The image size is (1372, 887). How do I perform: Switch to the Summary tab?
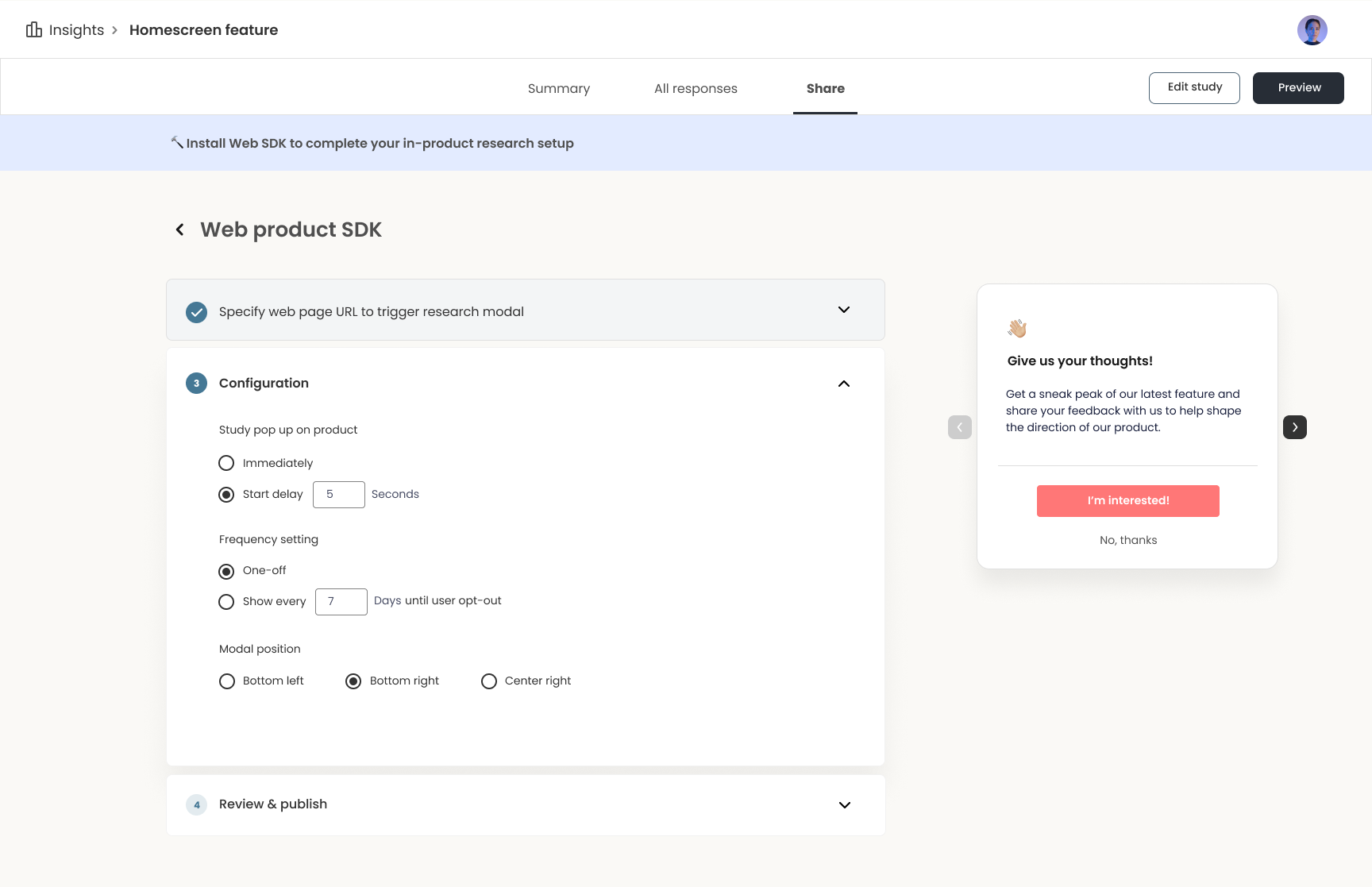558,88
